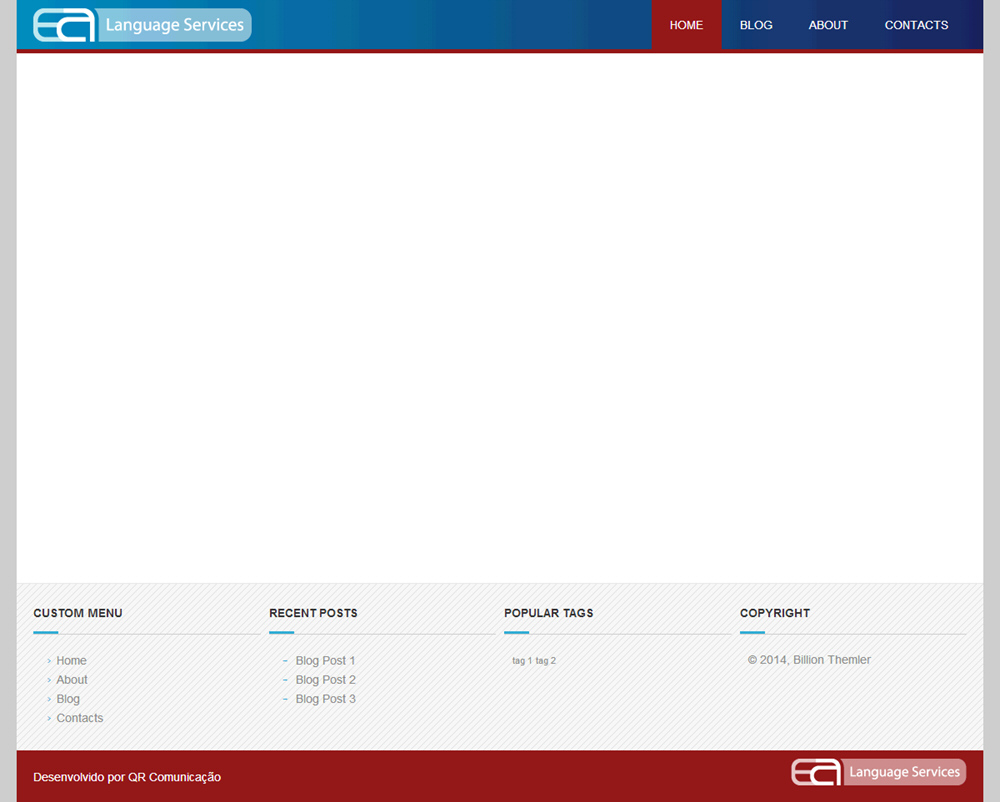The image size is (1000, 802).
Task: Open Blog Post 1 under Recent Posts
Action: 325,660
